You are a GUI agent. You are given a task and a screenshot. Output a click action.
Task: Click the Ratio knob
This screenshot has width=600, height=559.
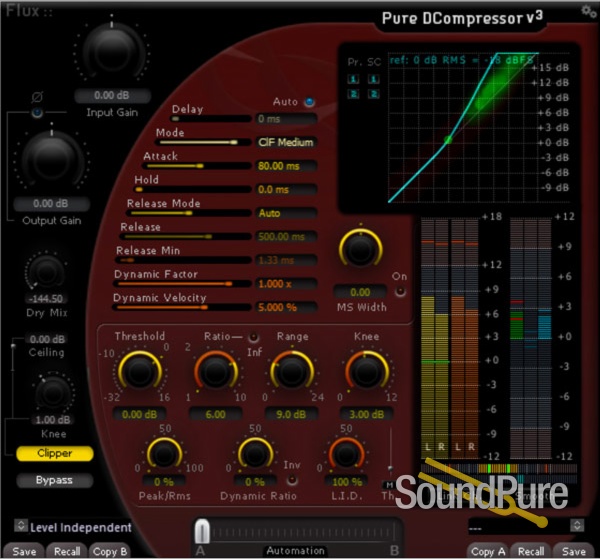coord(215,371)
